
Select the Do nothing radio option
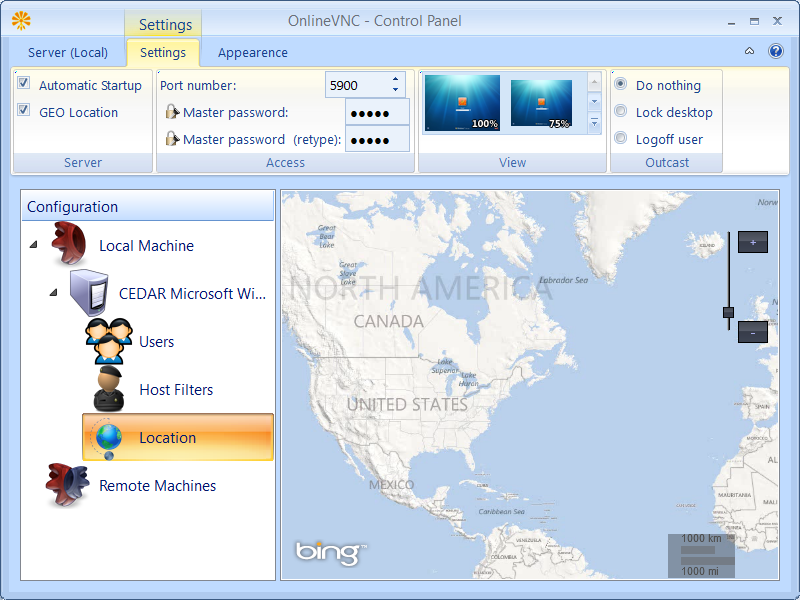point(620,84)
